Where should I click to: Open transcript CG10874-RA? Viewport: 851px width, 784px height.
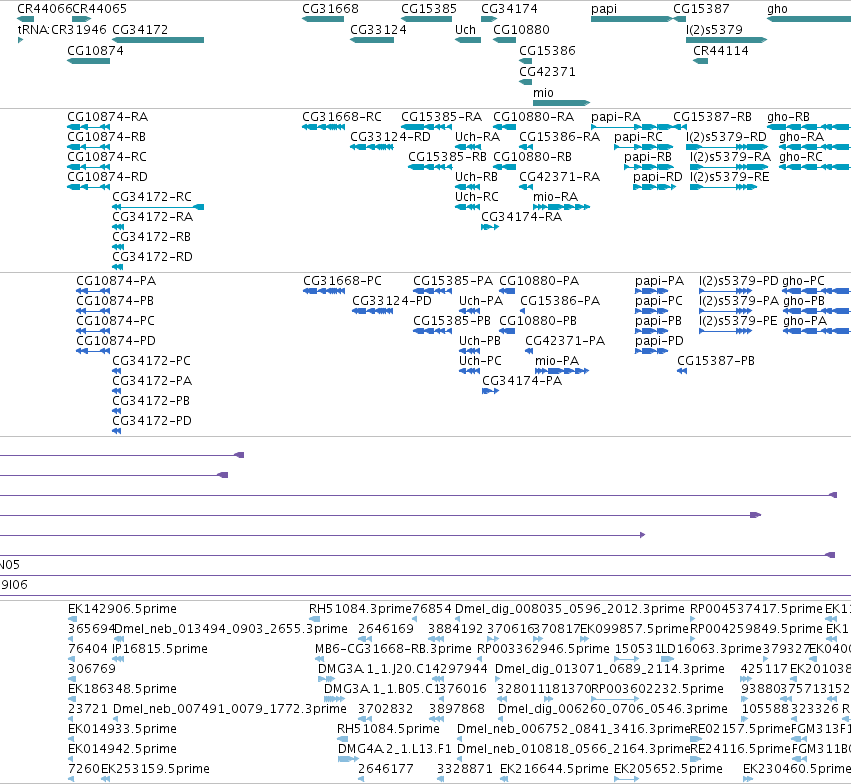tap(107, 117)
